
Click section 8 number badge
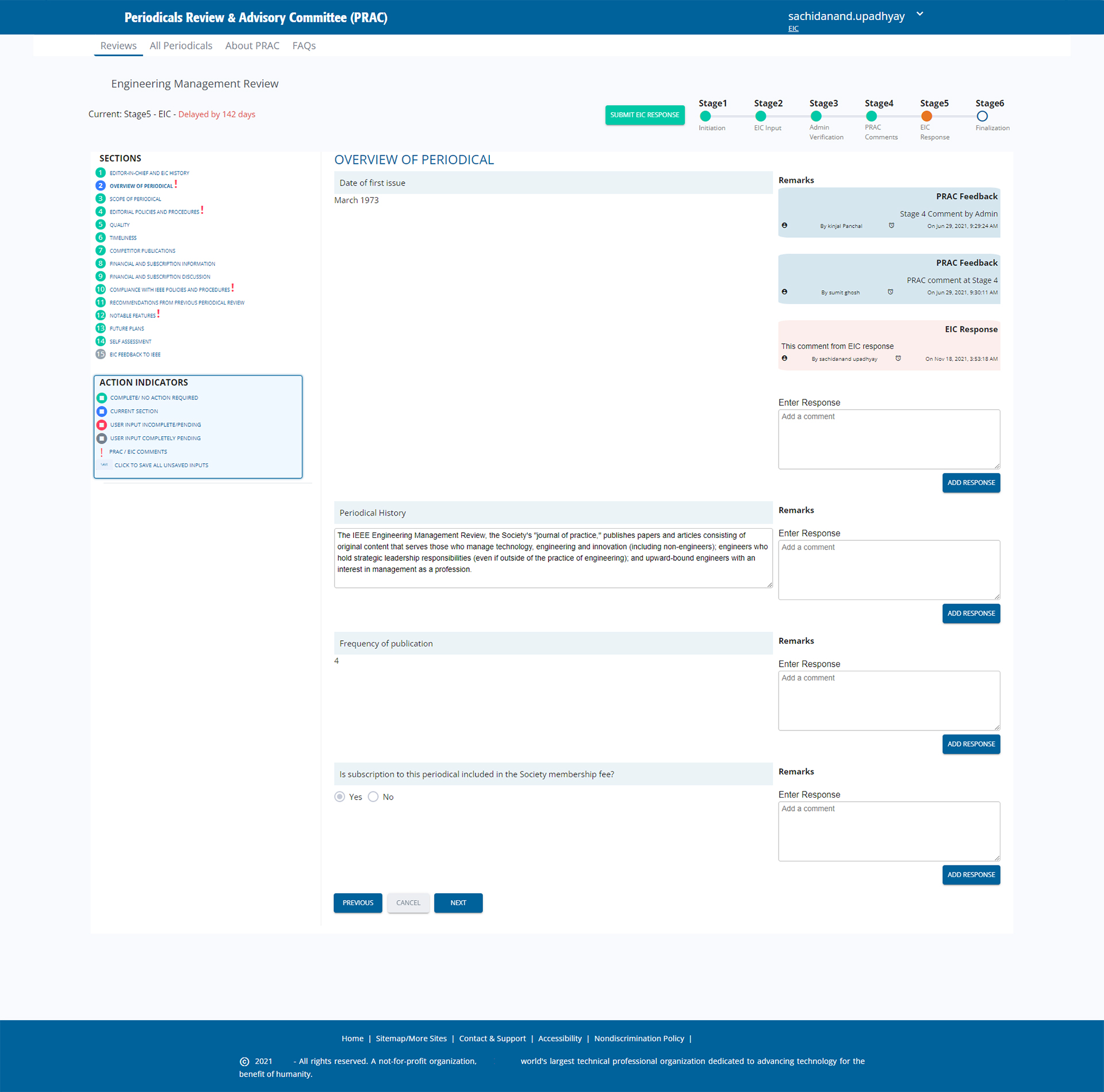[101, 263]
